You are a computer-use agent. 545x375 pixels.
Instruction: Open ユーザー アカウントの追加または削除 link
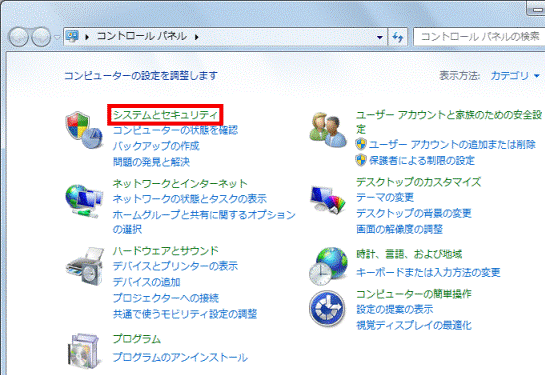pos(452,144)
